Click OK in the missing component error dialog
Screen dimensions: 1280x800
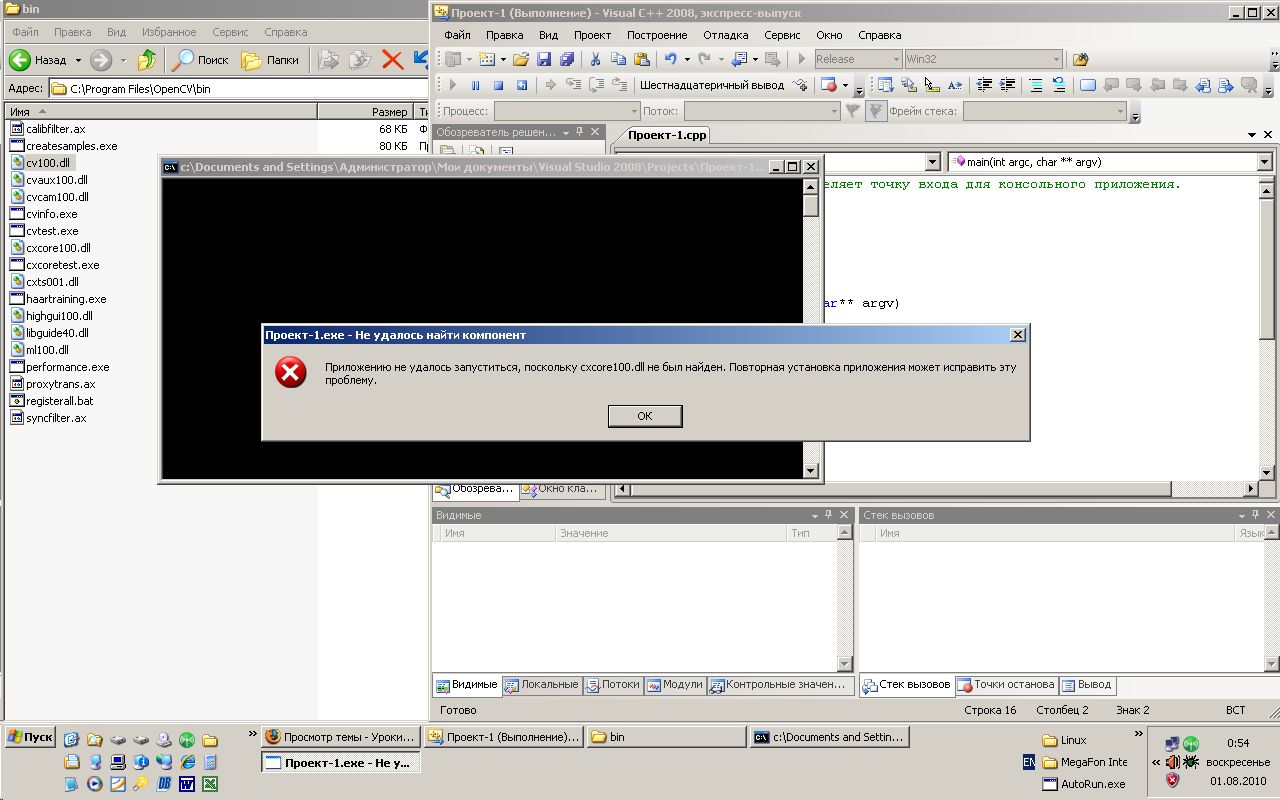pyautogui.click(x=645, y=416)
